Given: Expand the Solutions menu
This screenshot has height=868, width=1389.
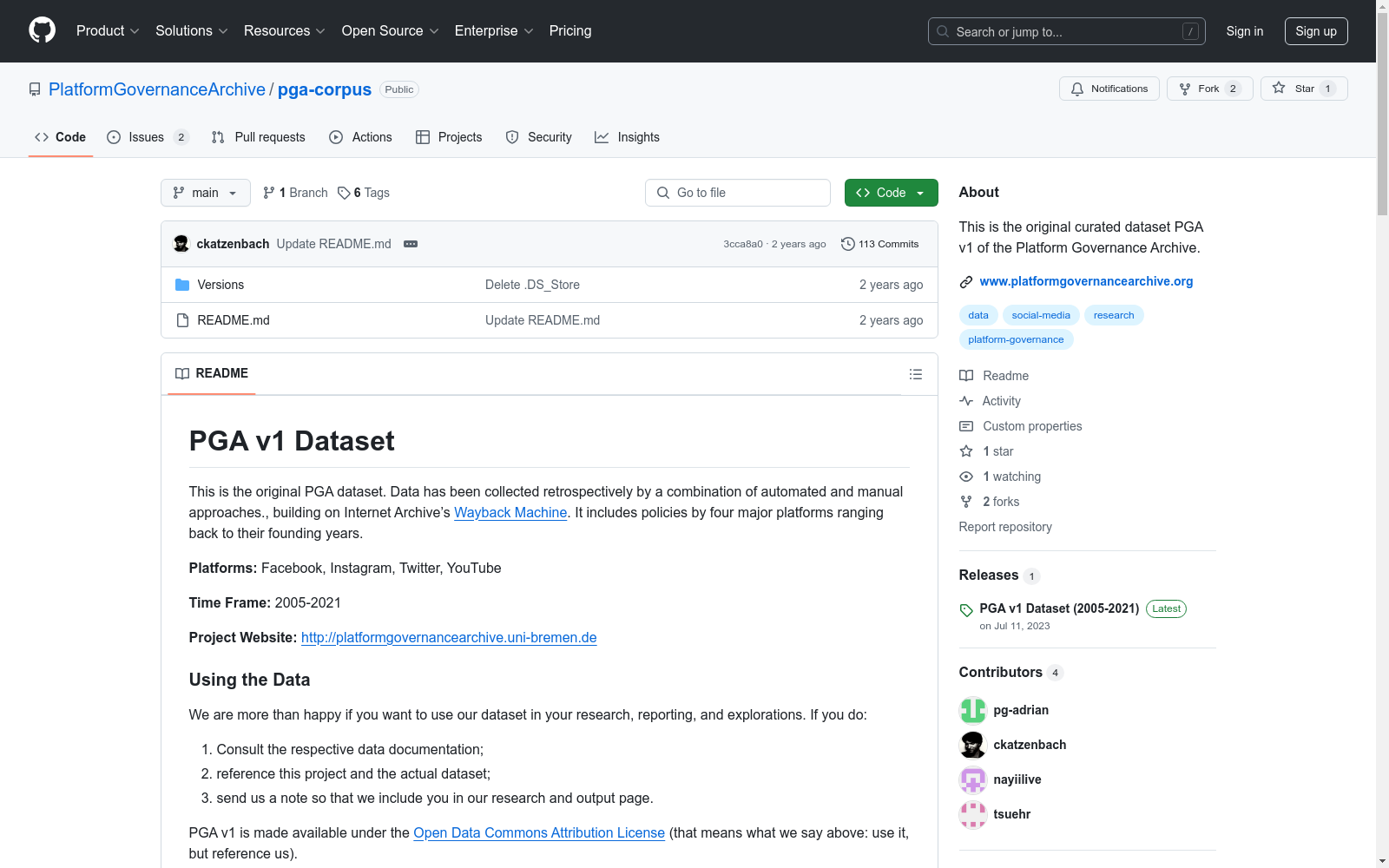Looking at the screenshot, I should pos(192,31).
